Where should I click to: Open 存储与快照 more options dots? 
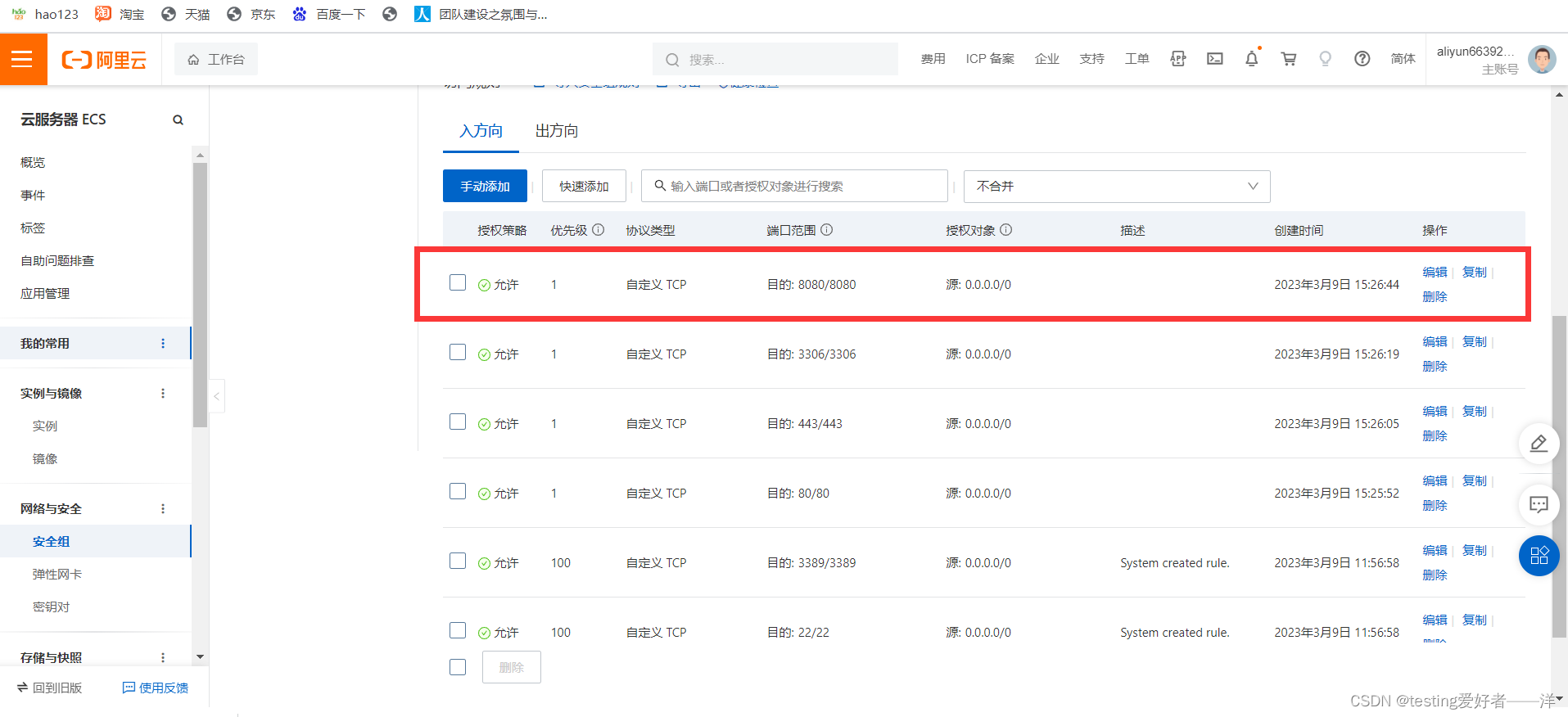pos(163,657)
